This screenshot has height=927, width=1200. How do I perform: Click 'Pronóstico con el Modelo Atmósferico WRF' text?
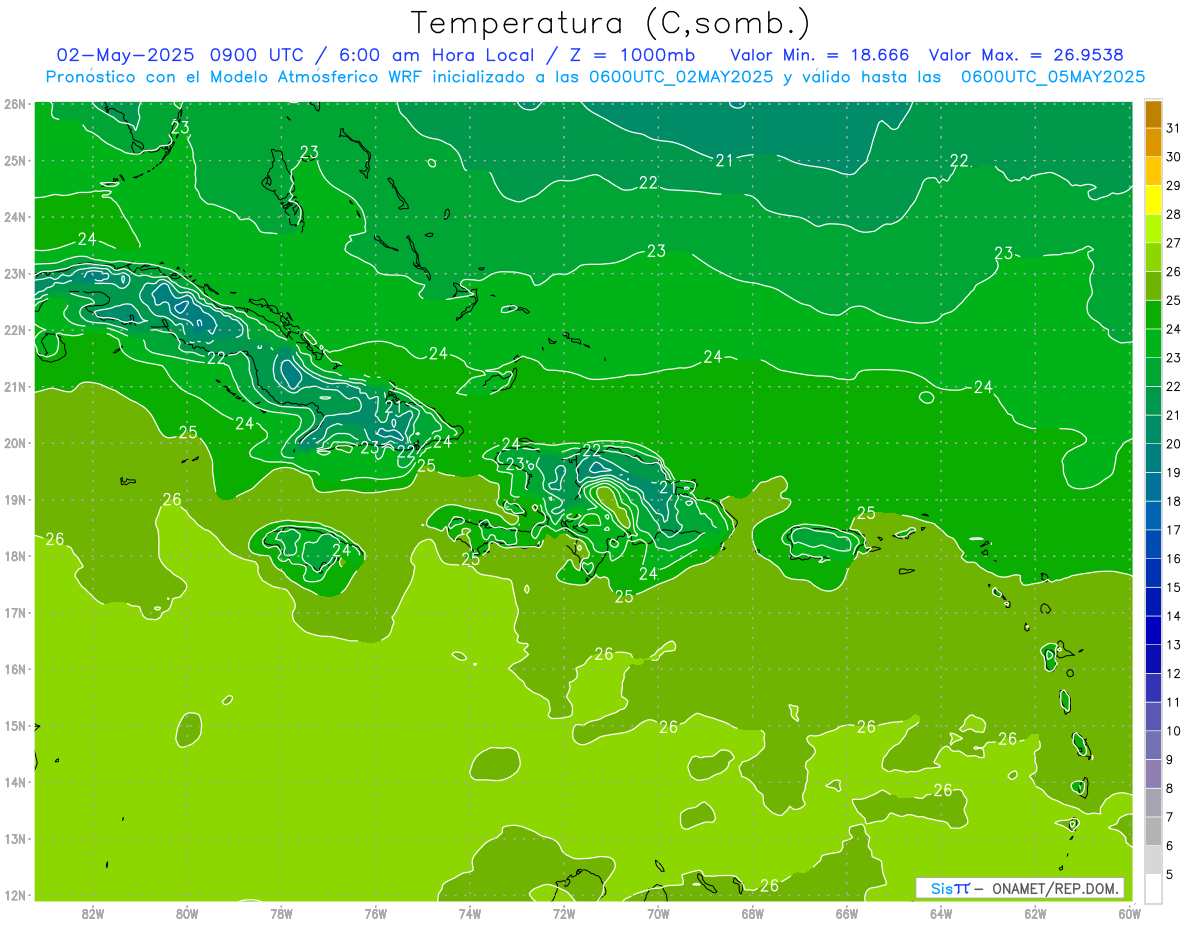[x=235, y=77]
